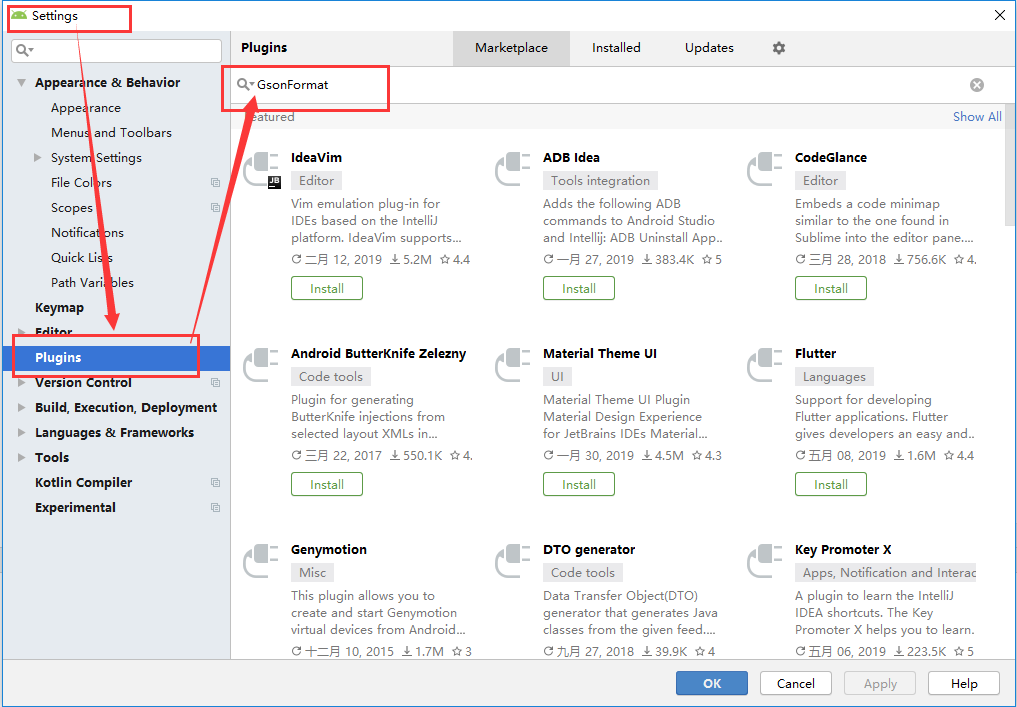
Task: Install the IdeaVim plugin
Action: click(327, 289)
